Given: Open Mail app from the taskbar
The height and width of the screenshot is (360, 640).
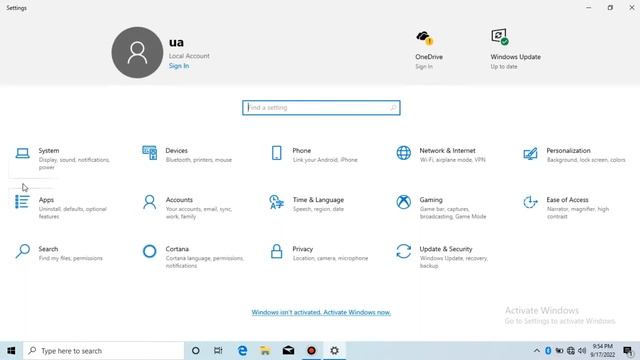Looking at the screenshot, I should click(288, 351).
